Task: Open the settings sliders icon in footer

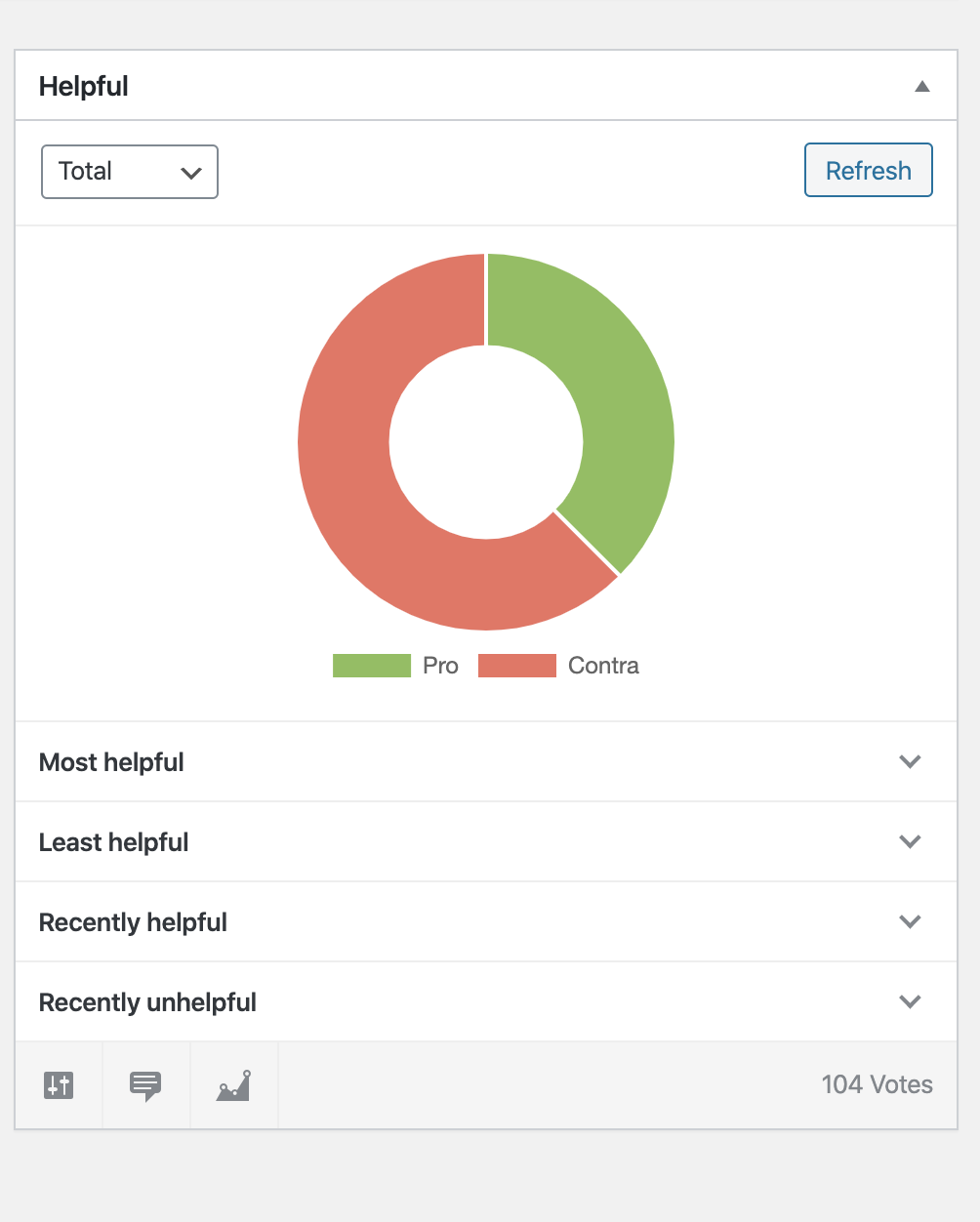Action: tap(59, 1084)
